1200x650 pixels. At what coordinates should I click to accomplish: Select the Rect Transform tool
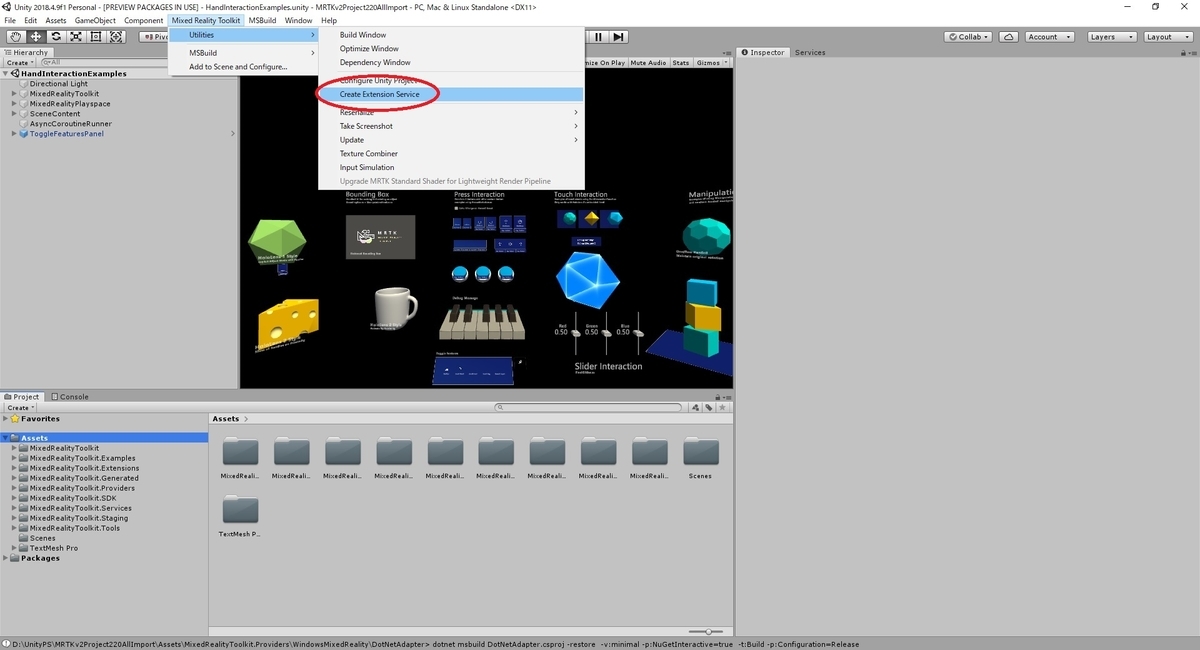tap(96, 37)
